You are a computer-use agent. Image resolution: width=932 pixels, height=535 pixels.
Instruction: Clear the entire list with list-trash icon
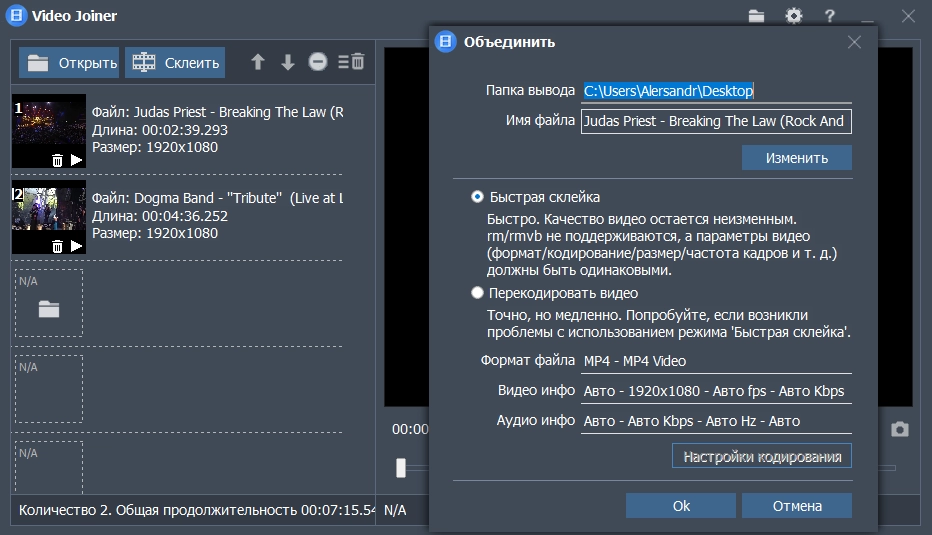pos(351,61)
